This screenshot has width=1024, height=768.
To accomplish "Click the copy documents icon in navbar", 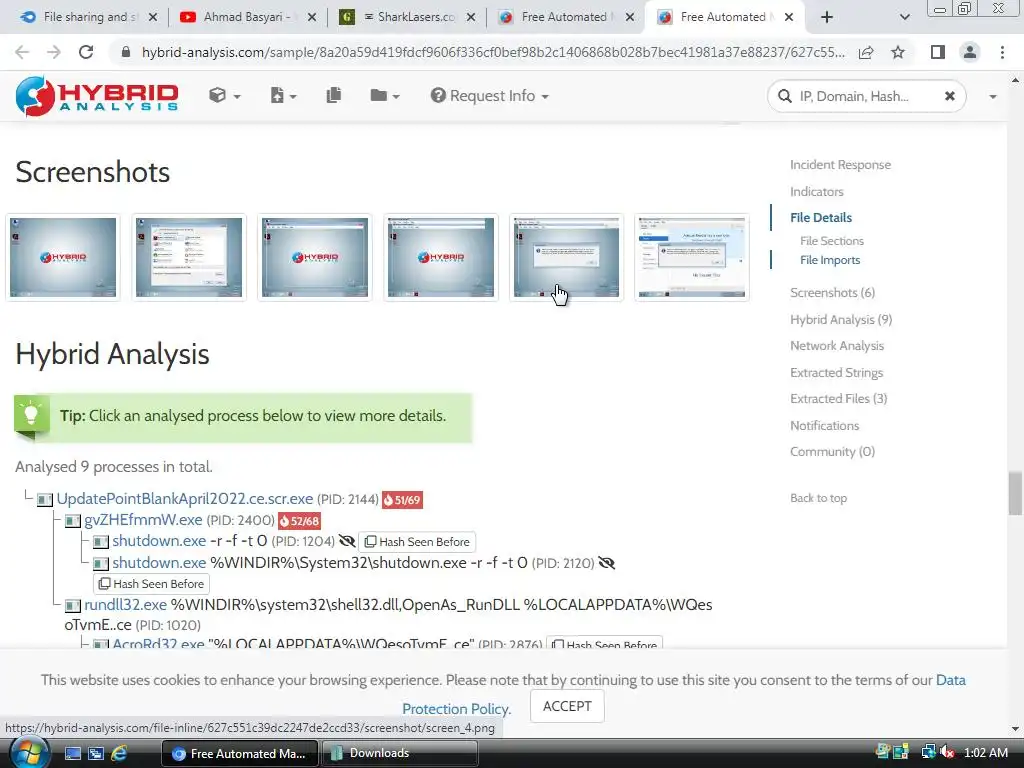I will pos(334,95).
